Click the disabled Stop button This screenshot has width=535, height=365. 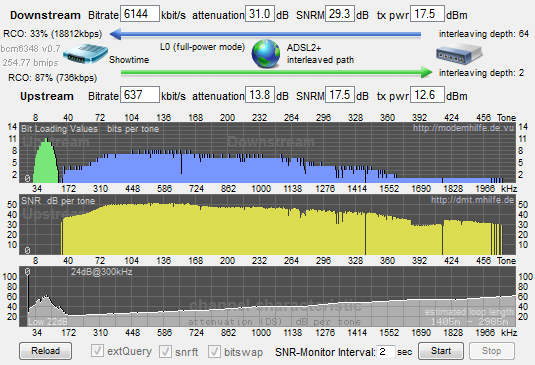tap(492, 351)
